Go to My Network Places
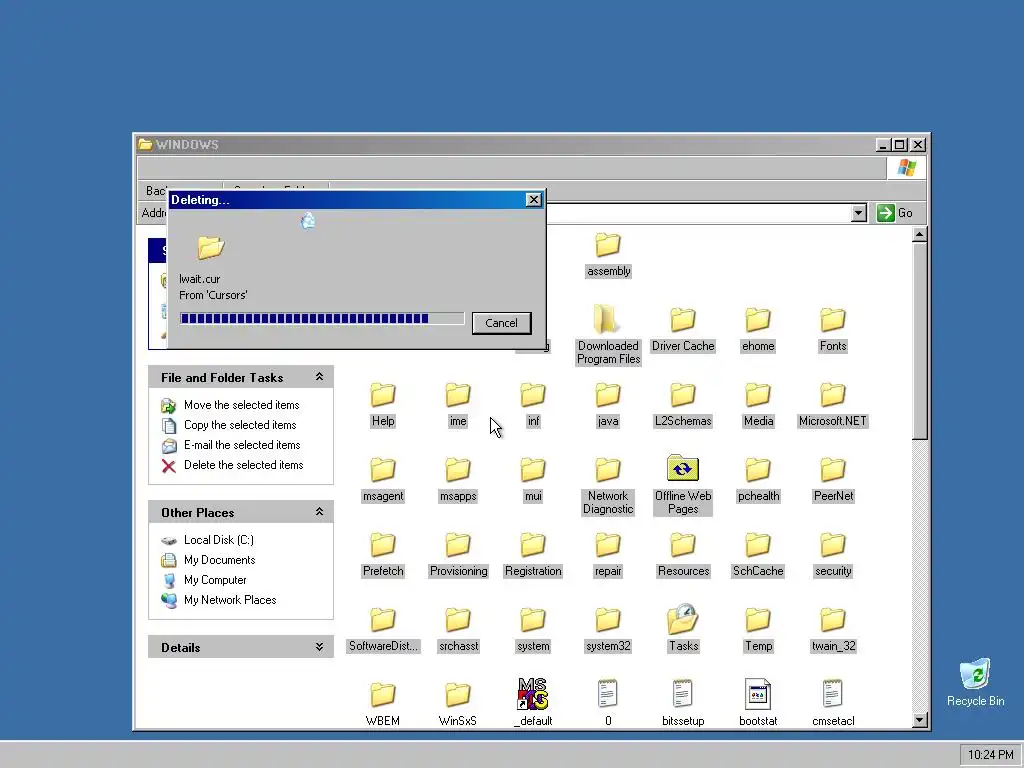Image resolution: width=1024 pixels, height=768 pixels. pos(230,600)
